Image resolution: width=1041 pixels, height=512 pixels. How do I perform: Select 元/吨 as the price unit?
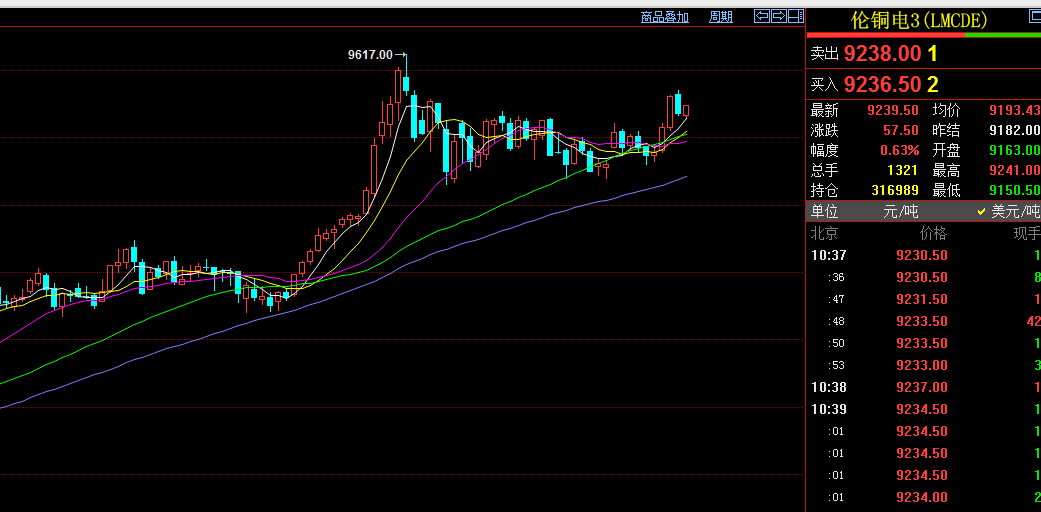pyautogui.click(x=900, y=212)
